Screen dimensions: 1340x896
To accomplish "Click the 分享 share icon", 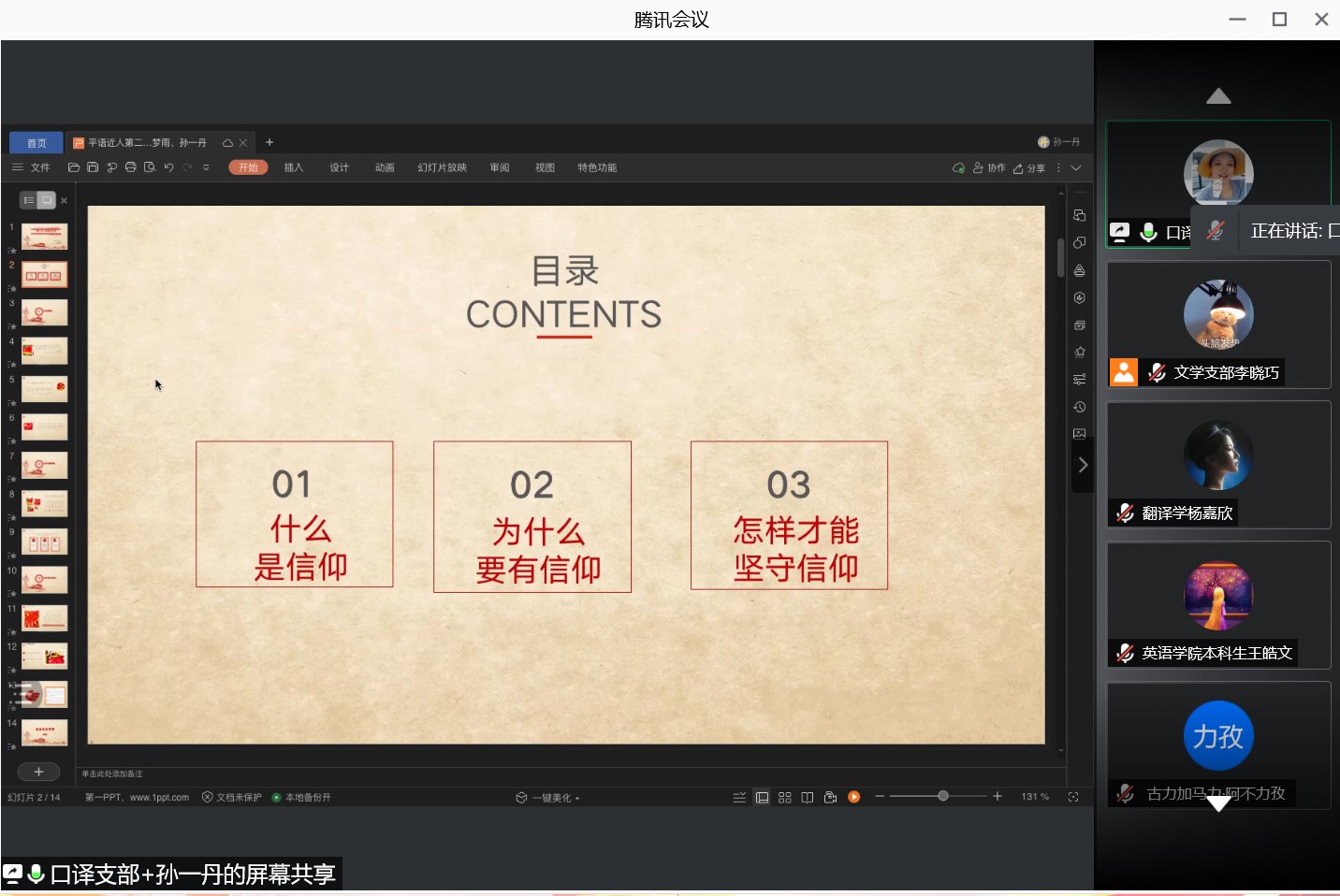I will pyautogui.click(x=1028, y=168).
